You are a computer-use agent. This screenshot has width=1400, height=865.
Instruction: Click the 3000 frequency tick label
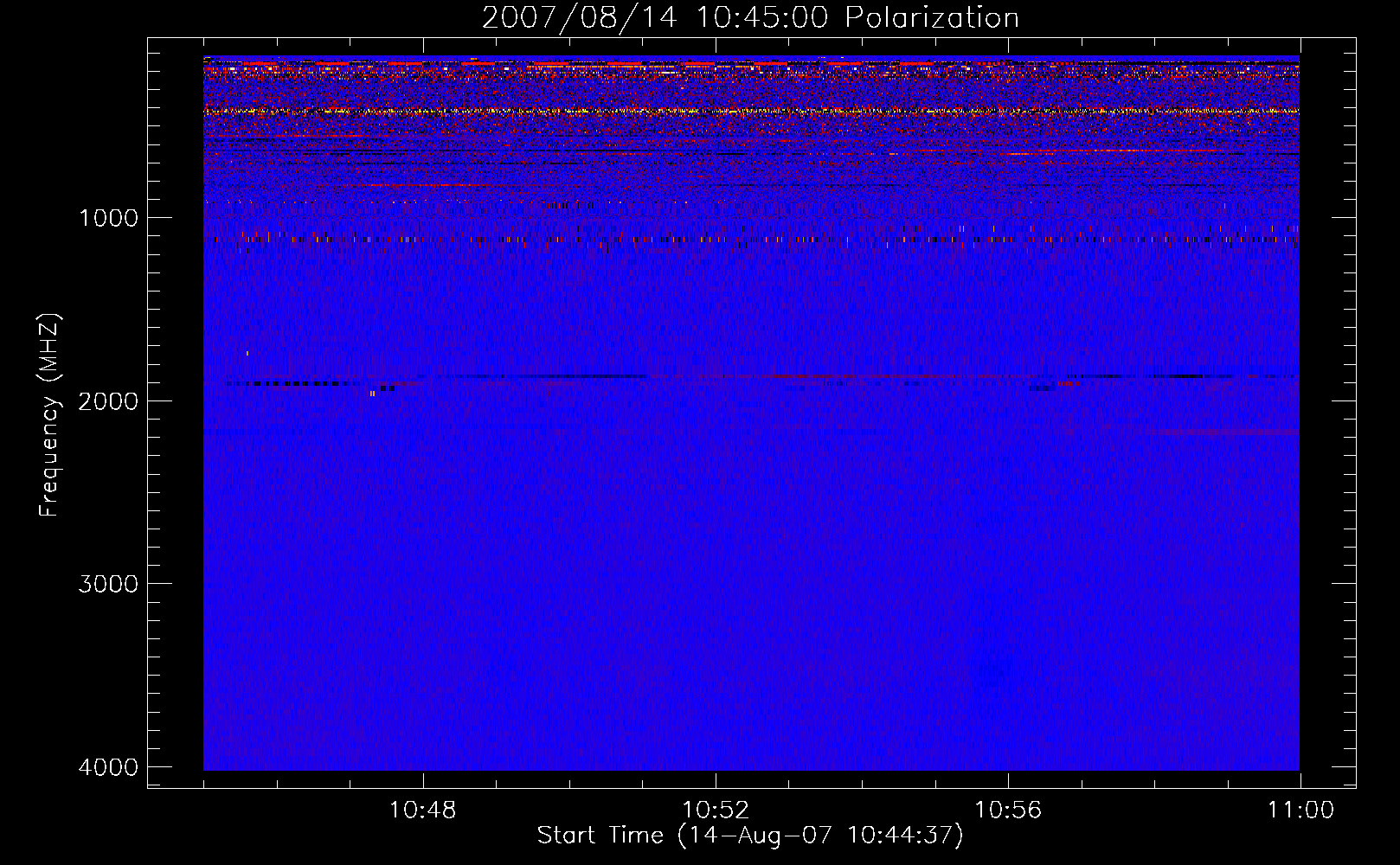pos(108,584)
